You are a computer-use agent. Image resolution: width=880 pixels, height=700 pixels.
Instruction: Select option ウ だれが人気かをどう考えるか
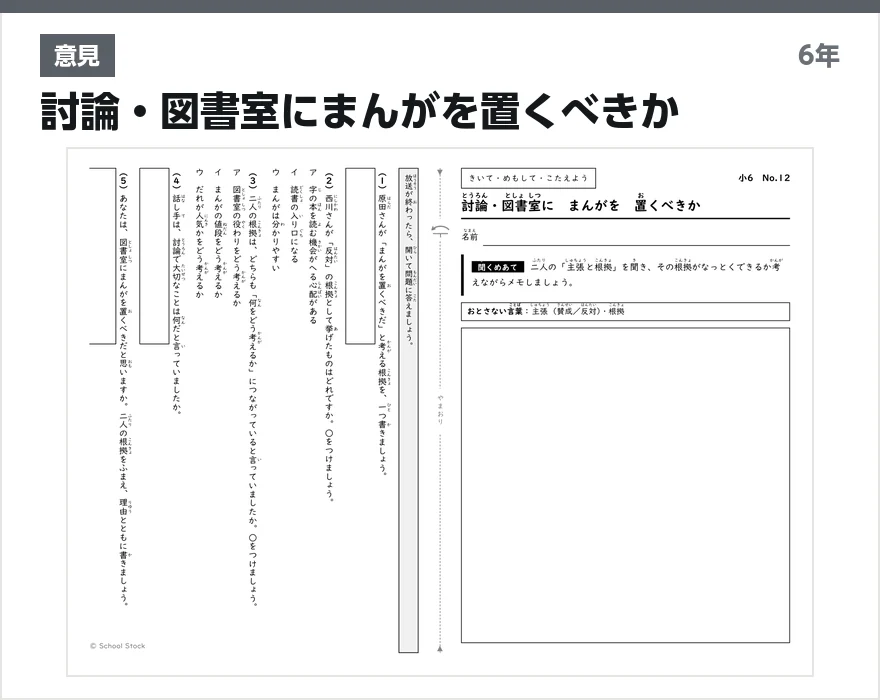199,233
